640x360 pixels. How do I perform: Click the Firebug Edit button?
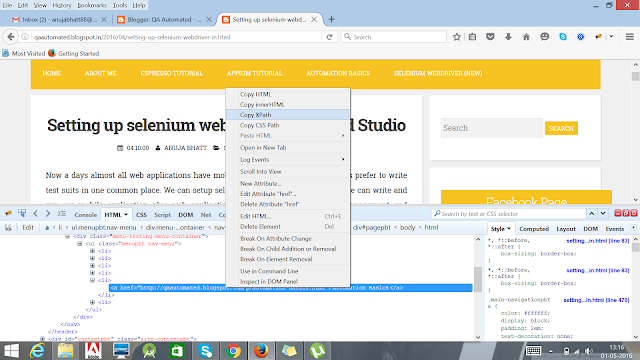click(28, 227)
